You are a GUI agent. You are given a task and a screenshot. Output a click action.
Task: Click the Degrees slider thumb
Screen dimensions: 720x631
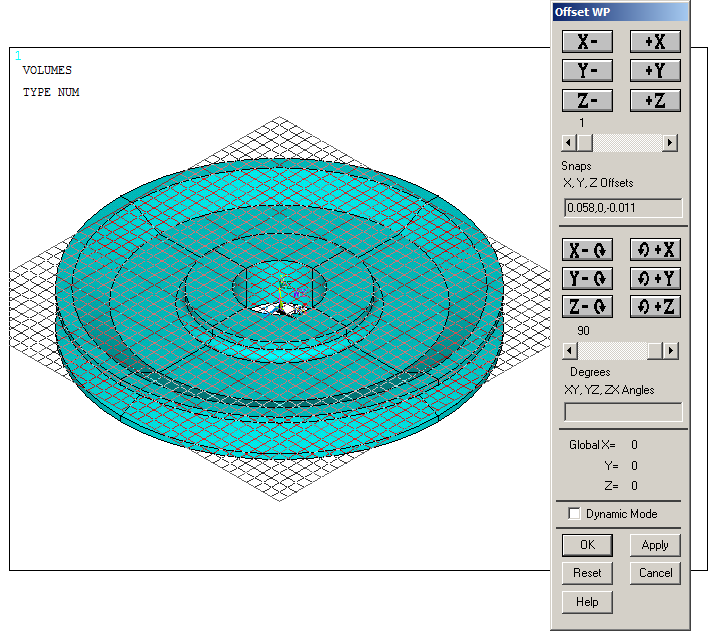pyautogui.click(x=654, y=351)
